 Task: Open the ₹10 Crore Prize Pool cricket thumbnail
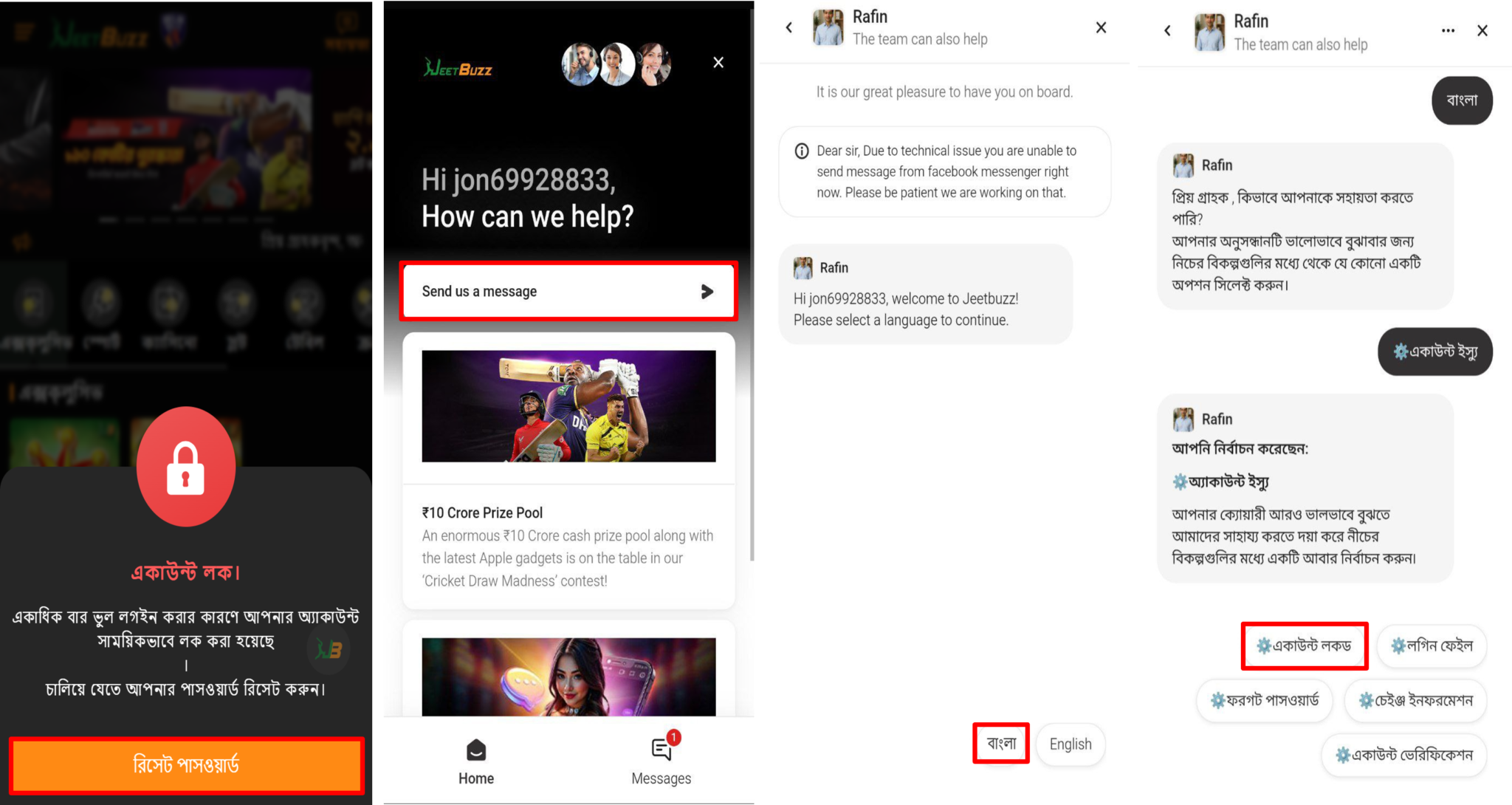click(x=568, y=406)
